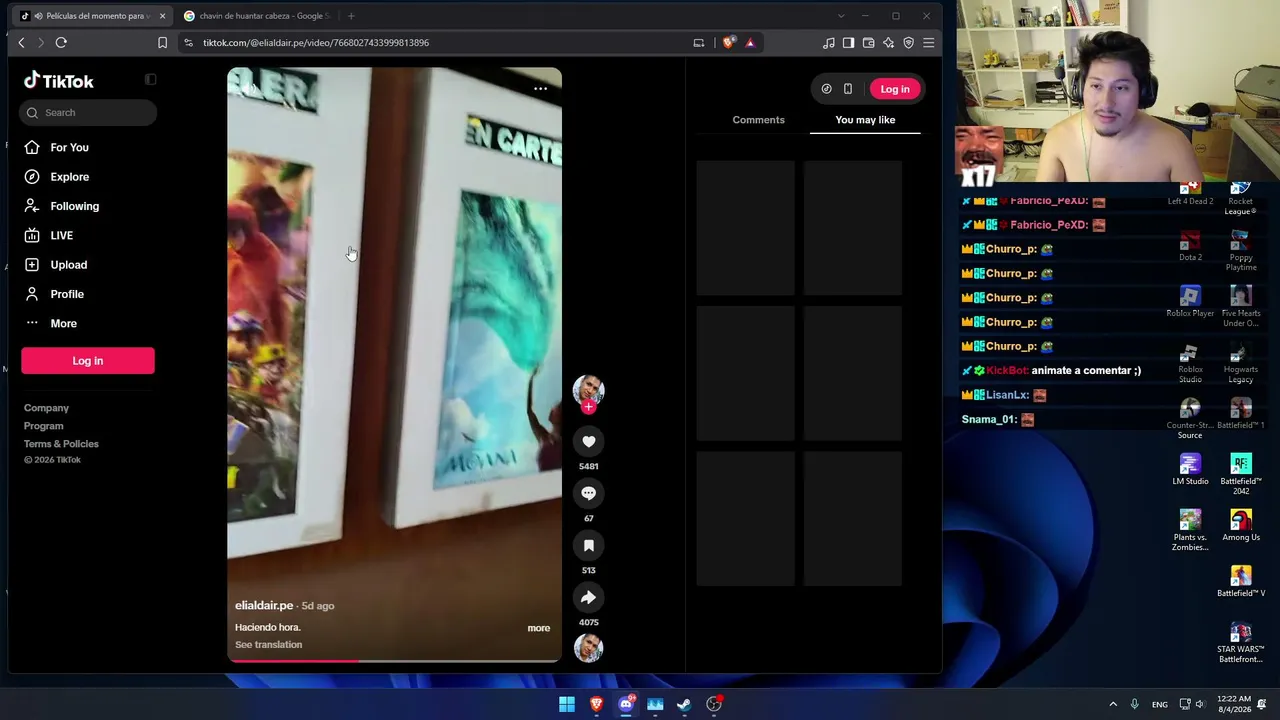Open Discord from the taskbar
Image resolution: width=1280 pixels, height=720 pixels.
tap(626, 704)
